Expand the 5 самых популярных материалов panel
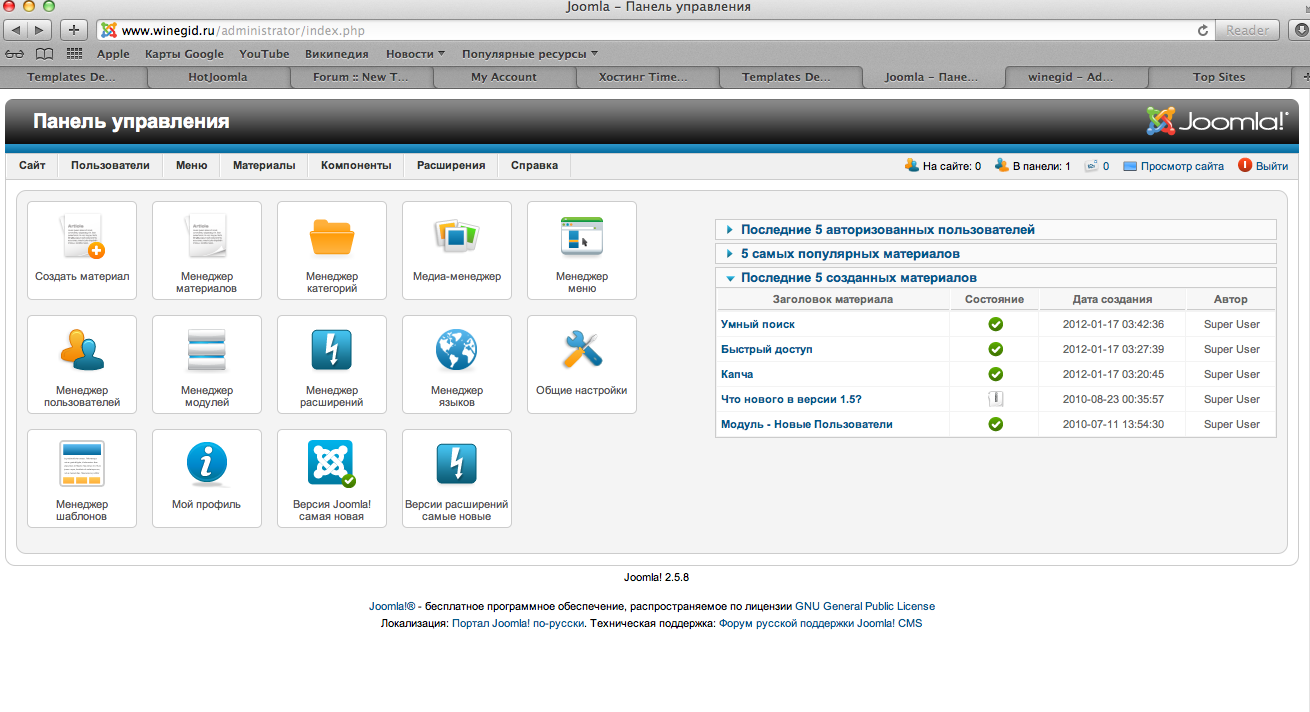Image resolution: width=1310 pixels, height=712 pixels. (x=996, y=253)
